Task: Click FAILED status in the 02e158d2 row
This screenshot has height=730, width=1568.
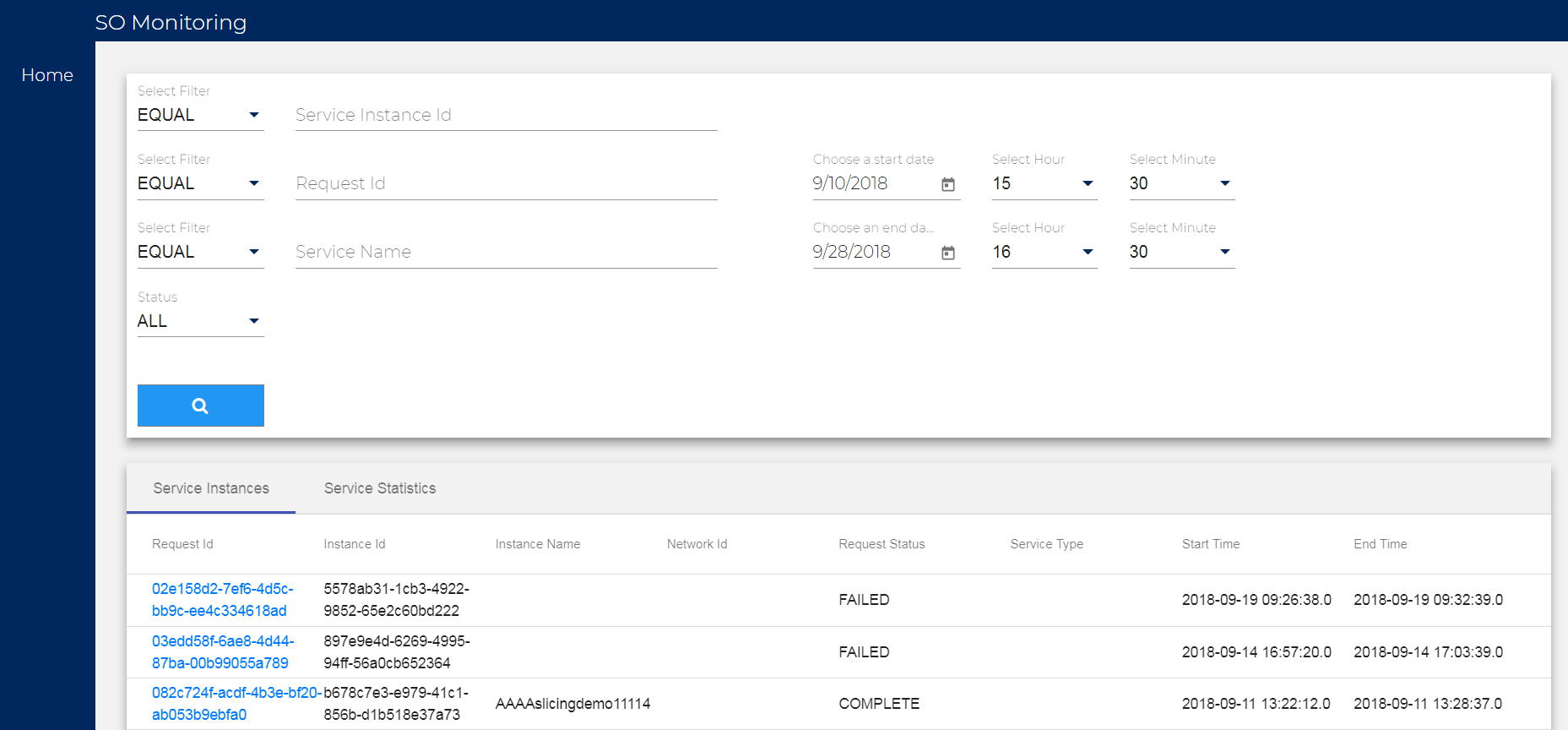Action: click(864, 600)
